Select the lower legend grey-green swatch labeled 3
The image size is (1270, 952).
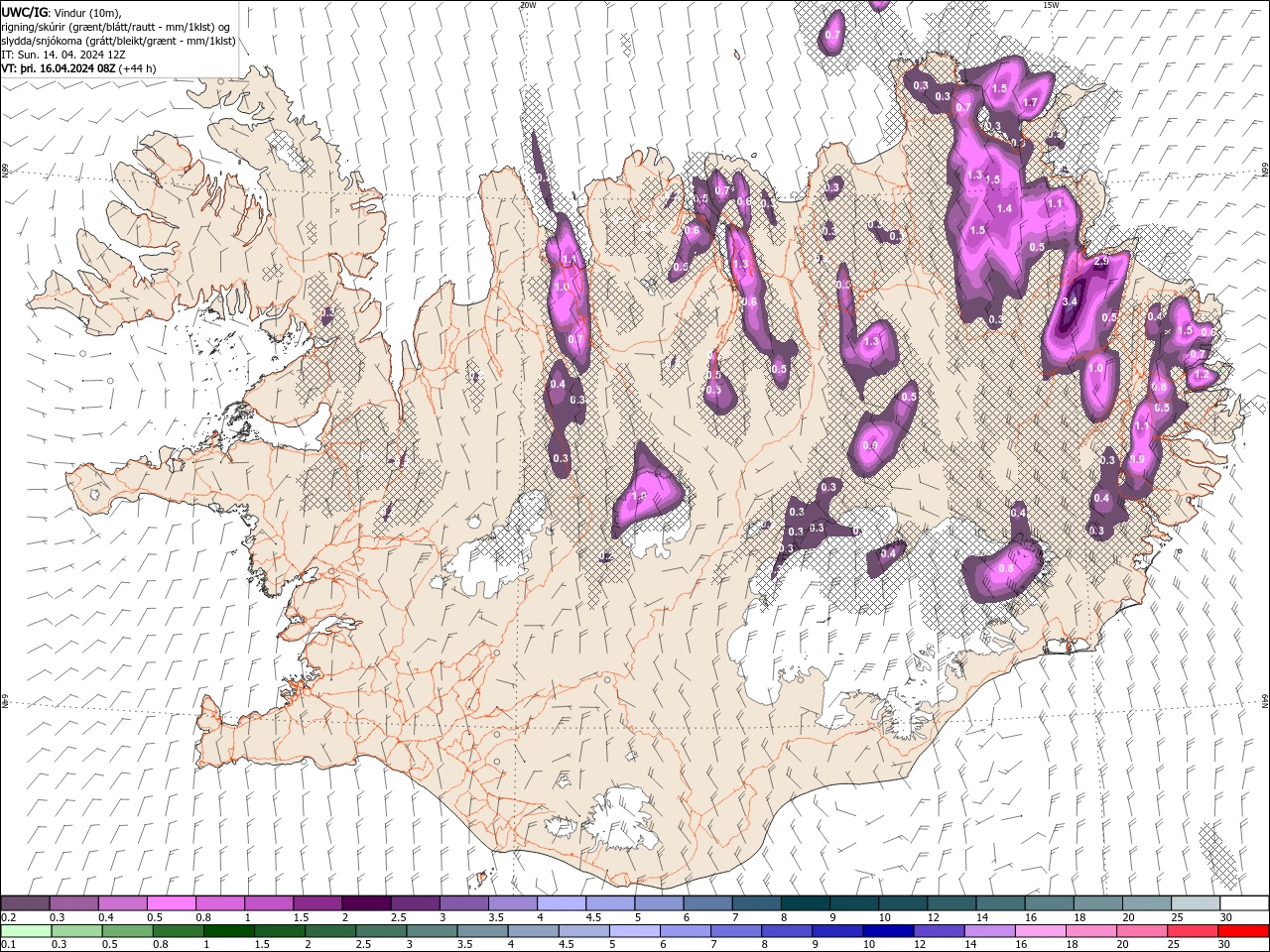pos(431,931)
